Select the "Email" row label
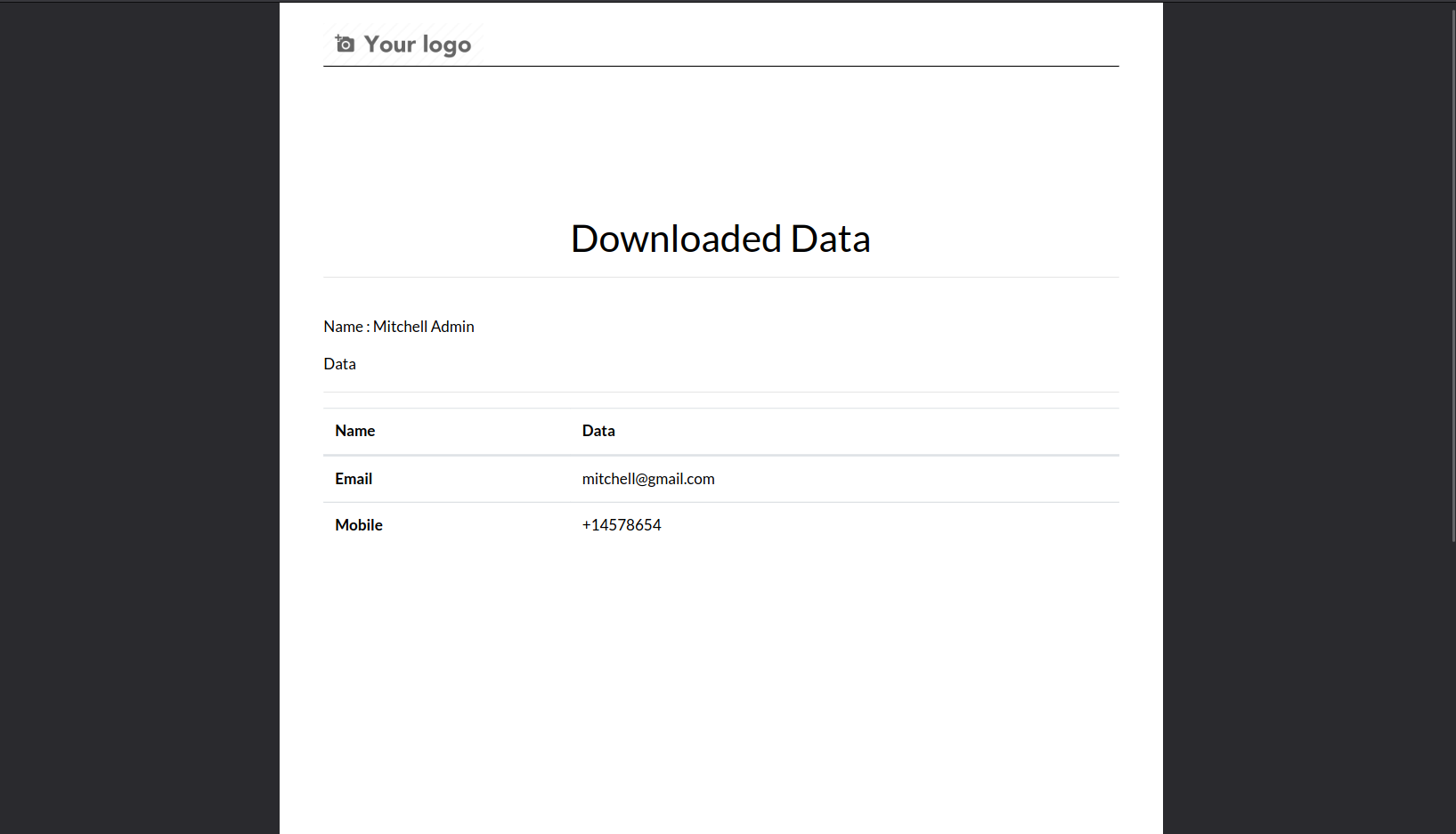This screenshot has width=1456, height=834. coord(354,479)
